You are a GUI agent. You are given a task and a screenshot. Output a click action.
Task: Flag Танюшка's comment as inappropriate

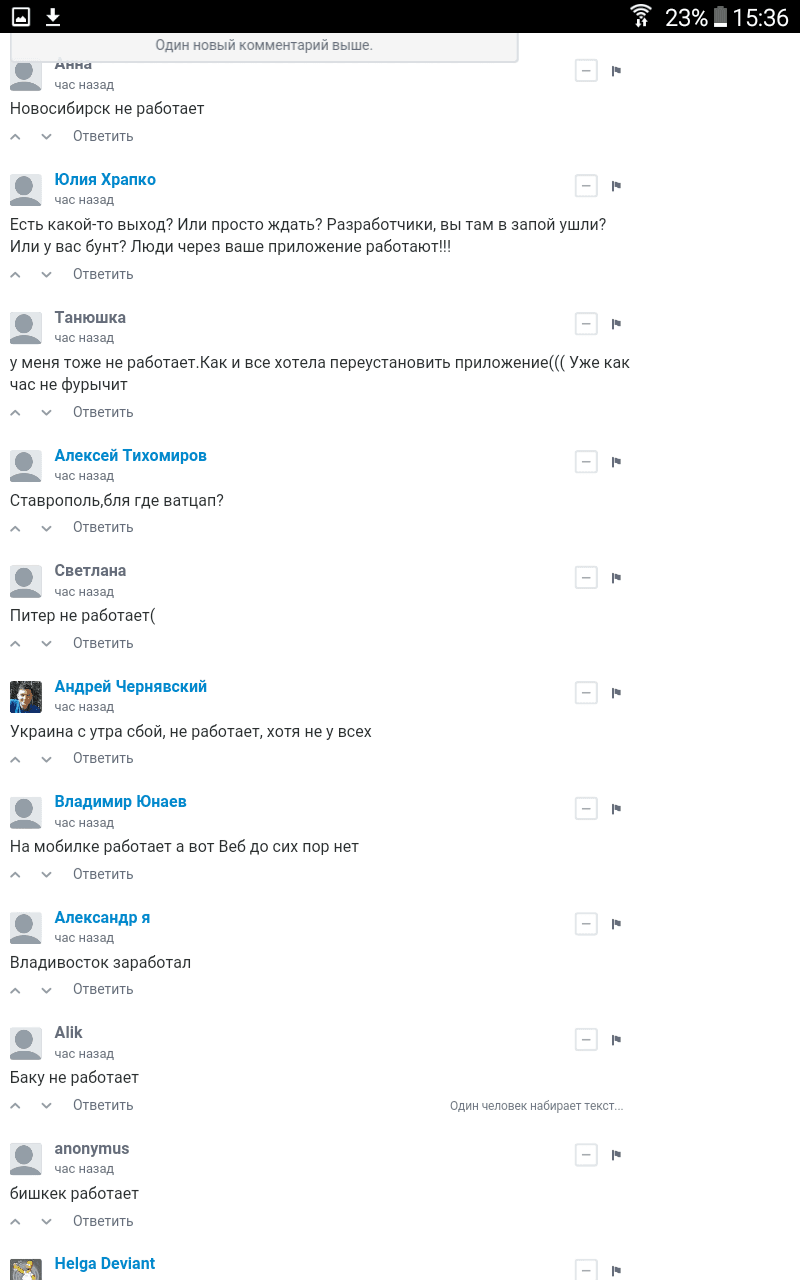click(x=616, y=324)
